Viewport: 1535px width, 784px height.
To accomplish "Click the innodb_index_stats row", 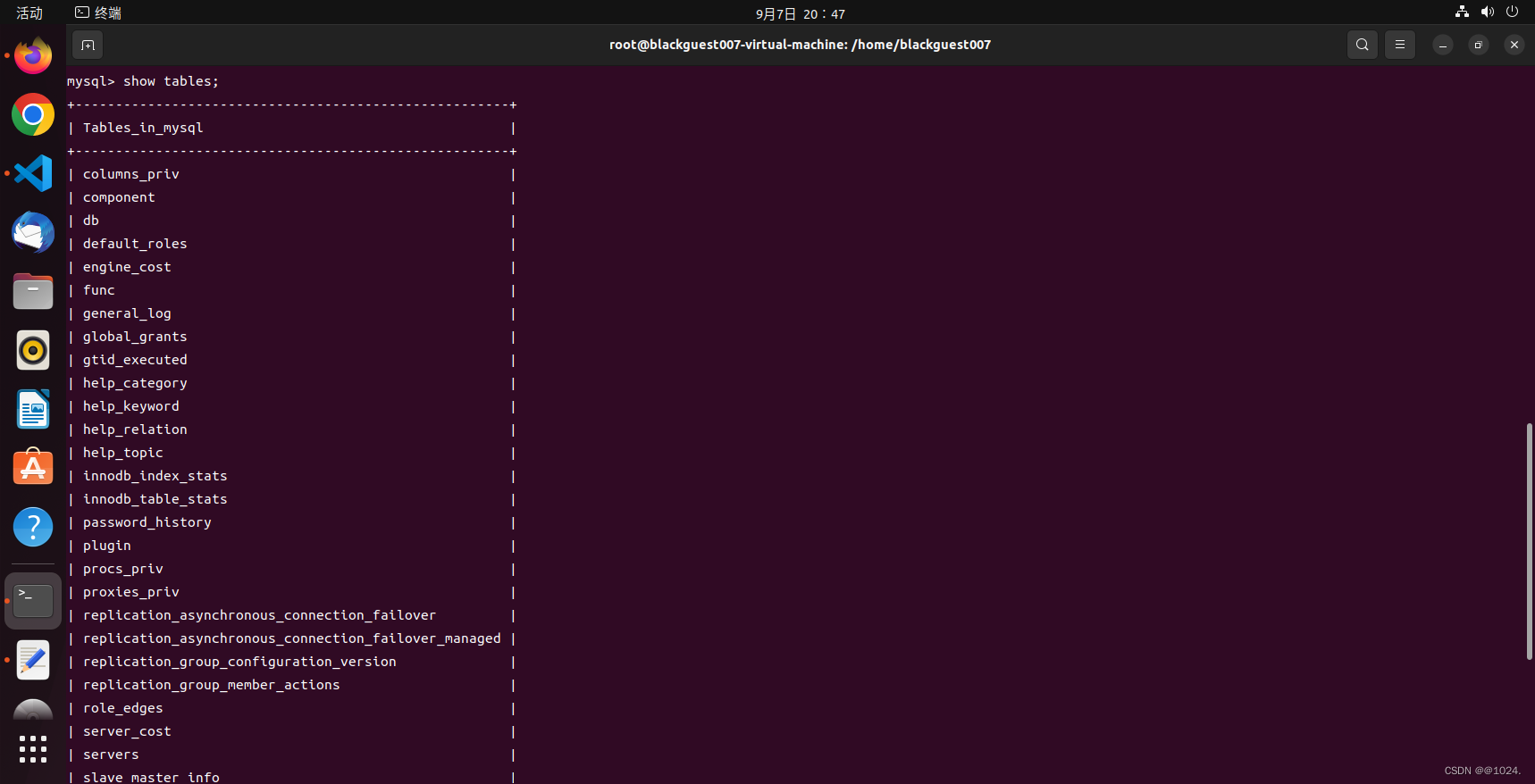I will click(x=292, y=476).
